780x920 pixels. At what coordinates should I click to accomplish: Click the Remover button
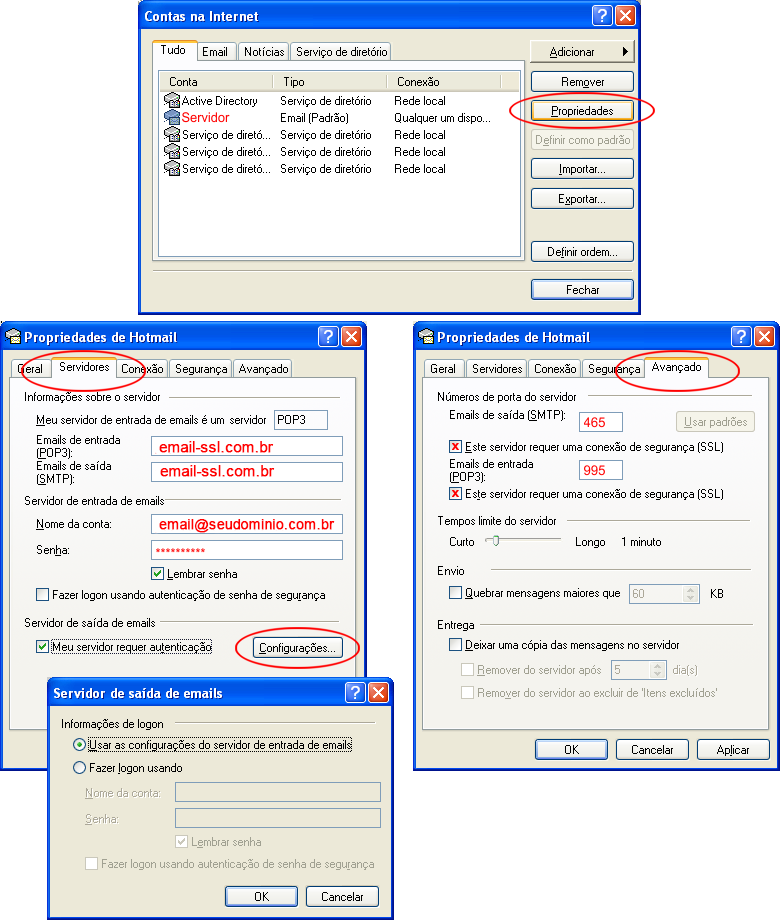582,82
